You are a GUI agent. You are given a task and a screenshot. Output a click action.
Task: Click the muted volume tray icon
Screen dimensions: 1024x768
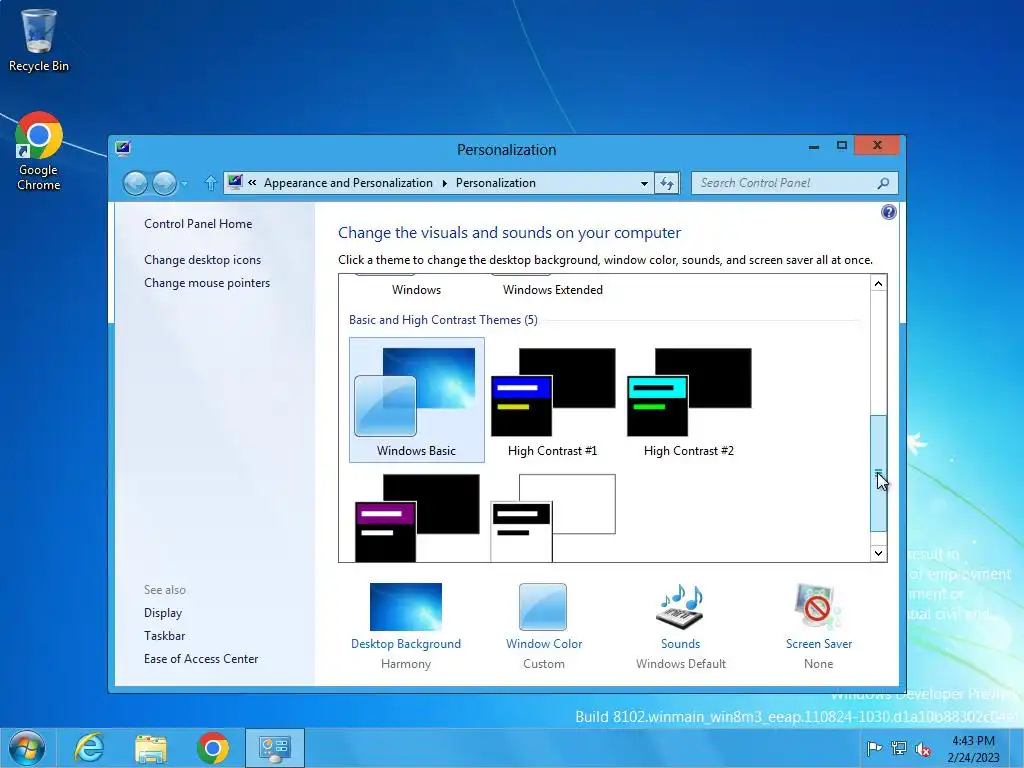tap(923, 749)
